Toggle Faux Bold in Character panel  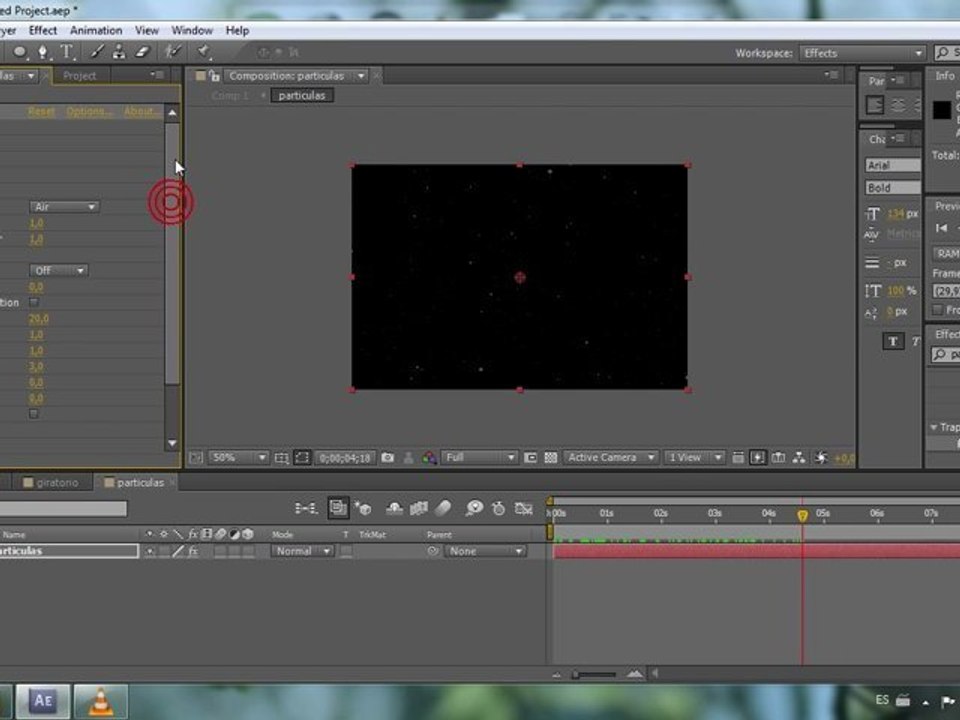[893, 342]
